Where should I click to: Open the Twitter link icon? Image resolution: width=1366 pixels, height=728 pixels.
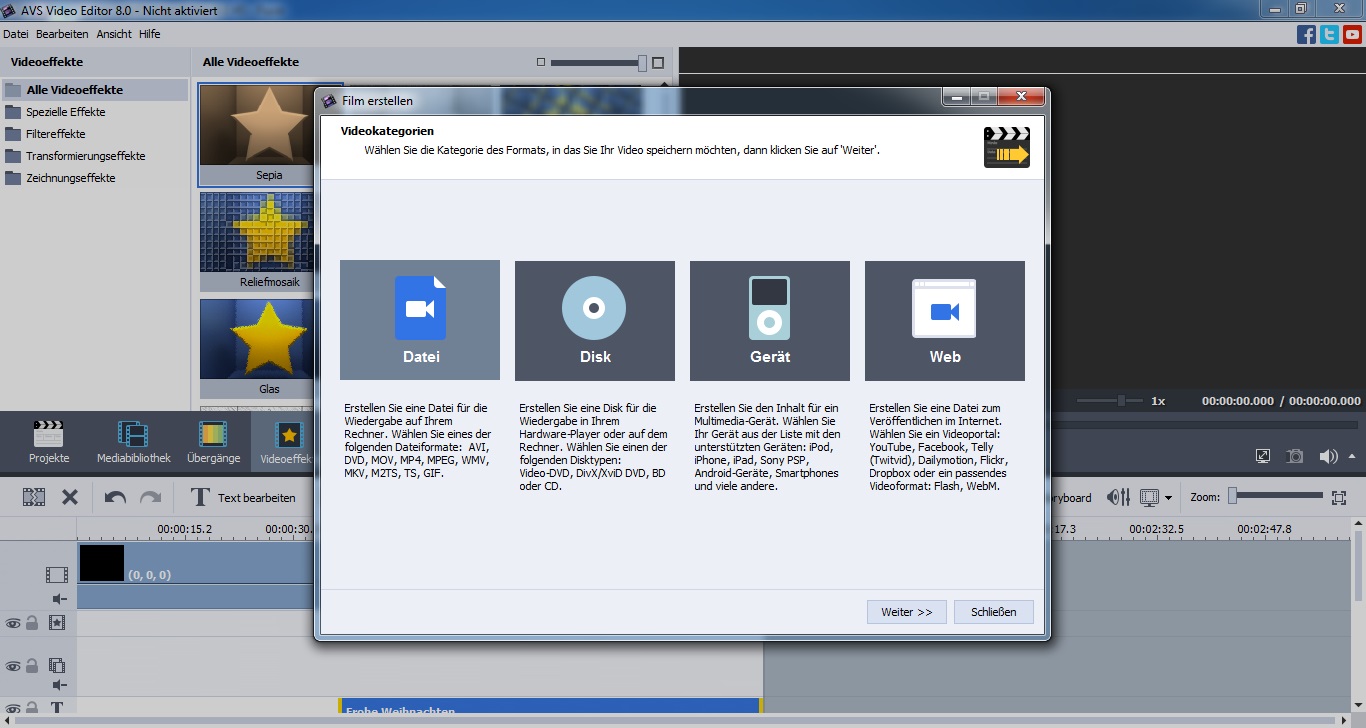pyautogui.click(x=1329, y=34)
